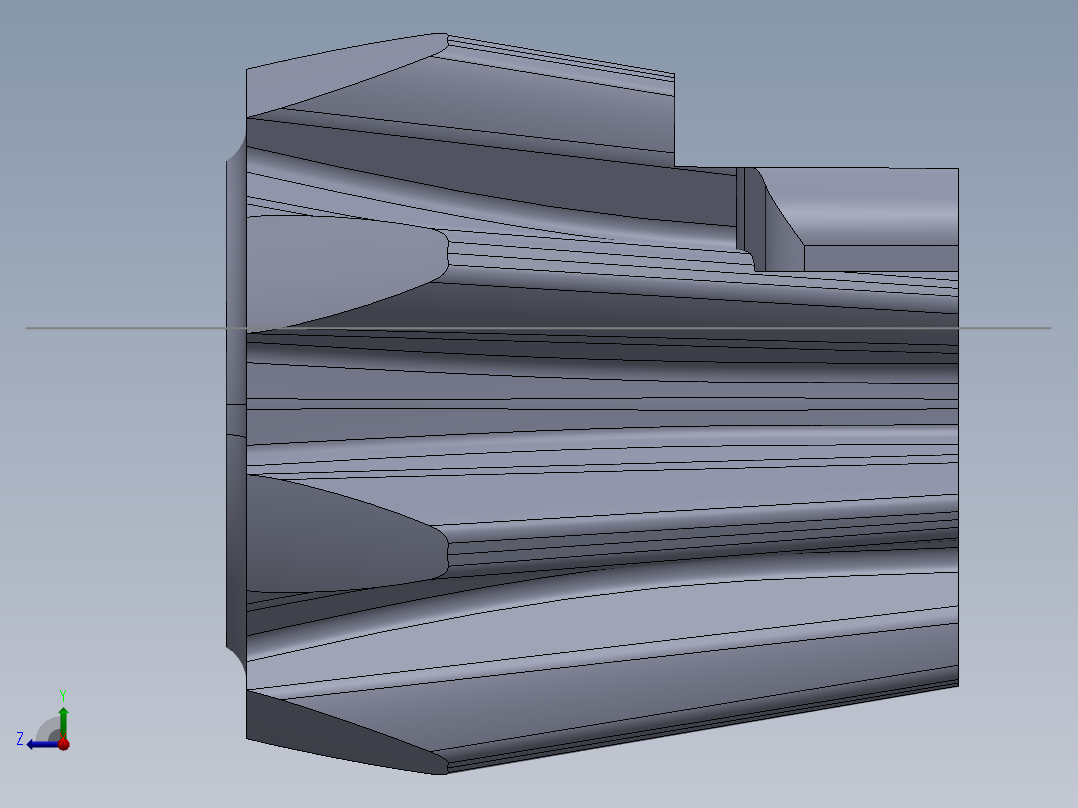Image resolution: width=1078 pixels, height=808 pixels.
Task: Select the horizontal centerline axis
Action: [538, 328]
